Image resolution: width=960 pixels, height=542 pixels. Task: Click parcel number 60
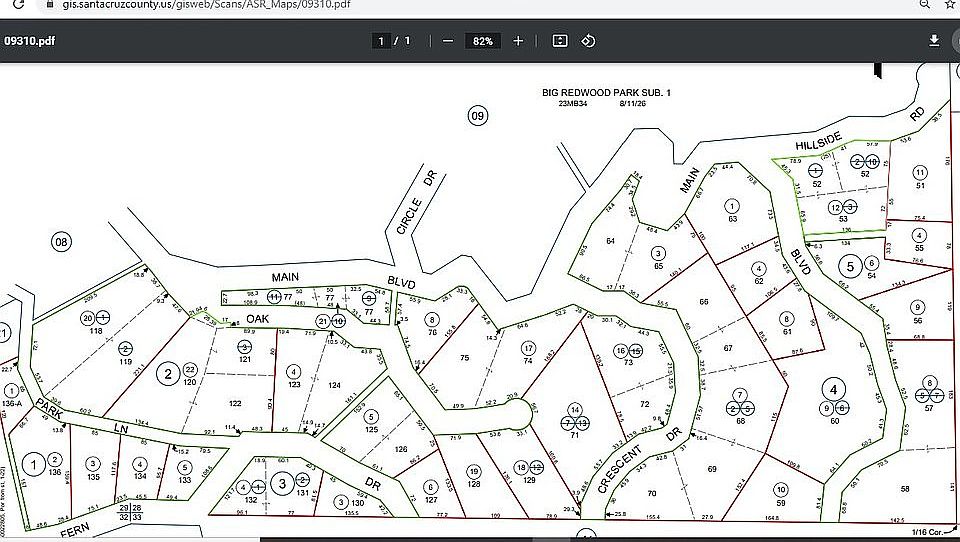tap(834, 421)
